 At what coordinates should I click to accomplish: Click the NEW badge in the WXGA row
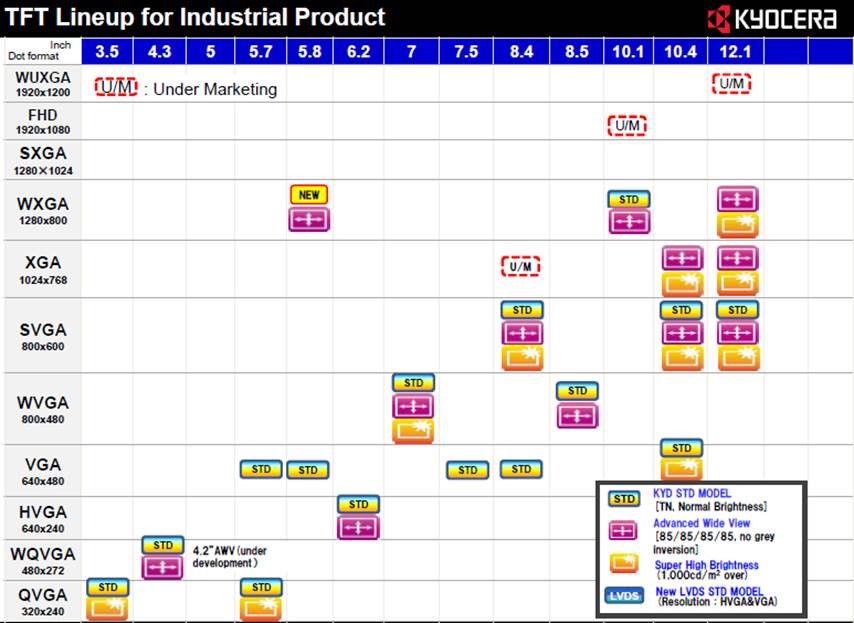point(309,195)
